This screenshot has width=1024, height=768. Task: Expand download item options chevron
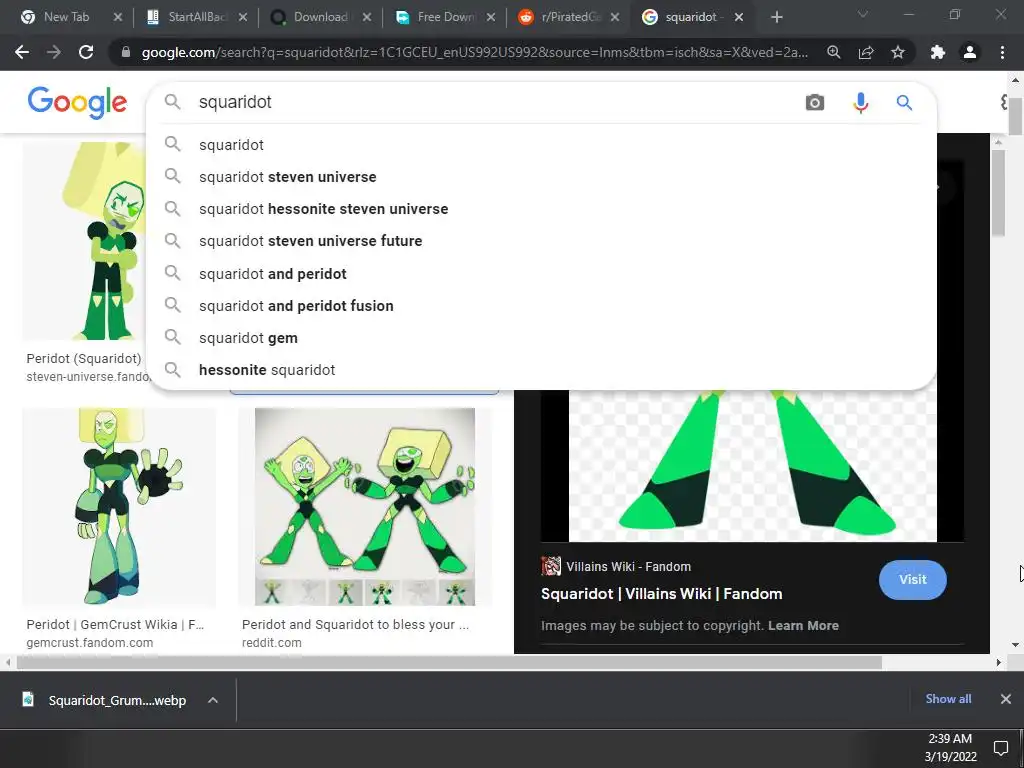[213, 700]
